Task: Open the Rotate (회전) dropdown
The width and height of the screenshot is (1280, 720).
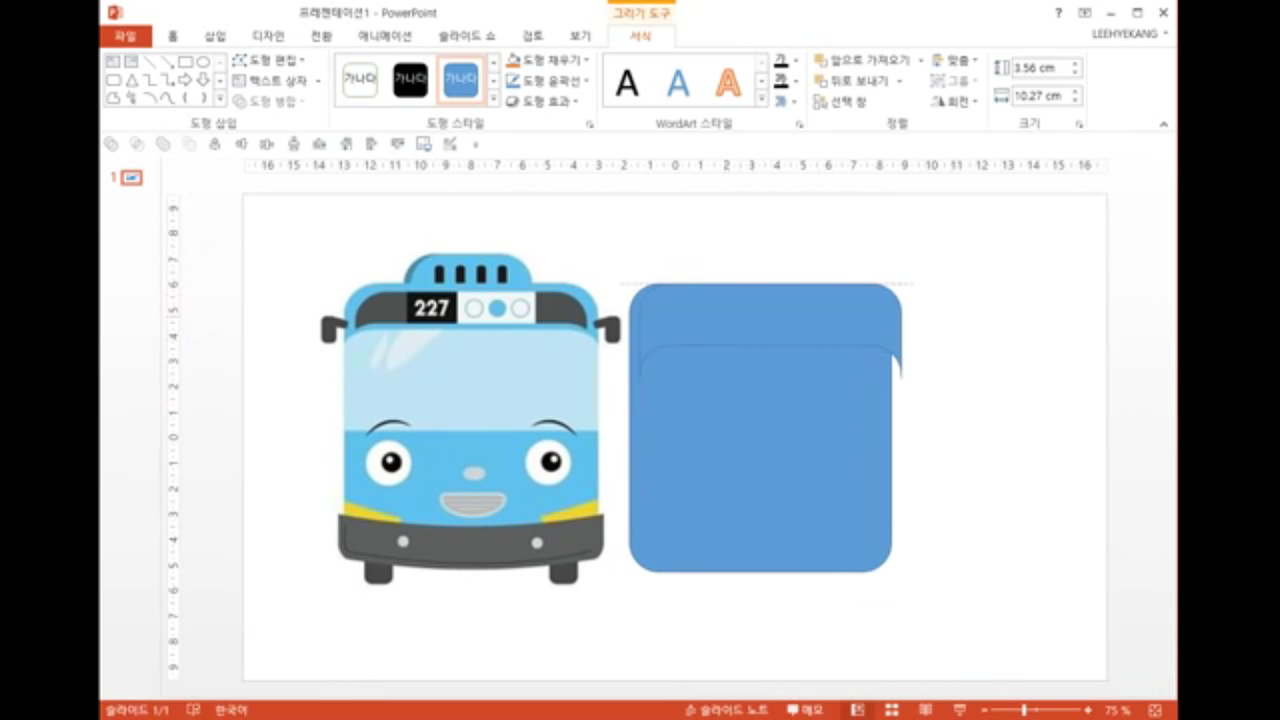Action: (955, 101)
